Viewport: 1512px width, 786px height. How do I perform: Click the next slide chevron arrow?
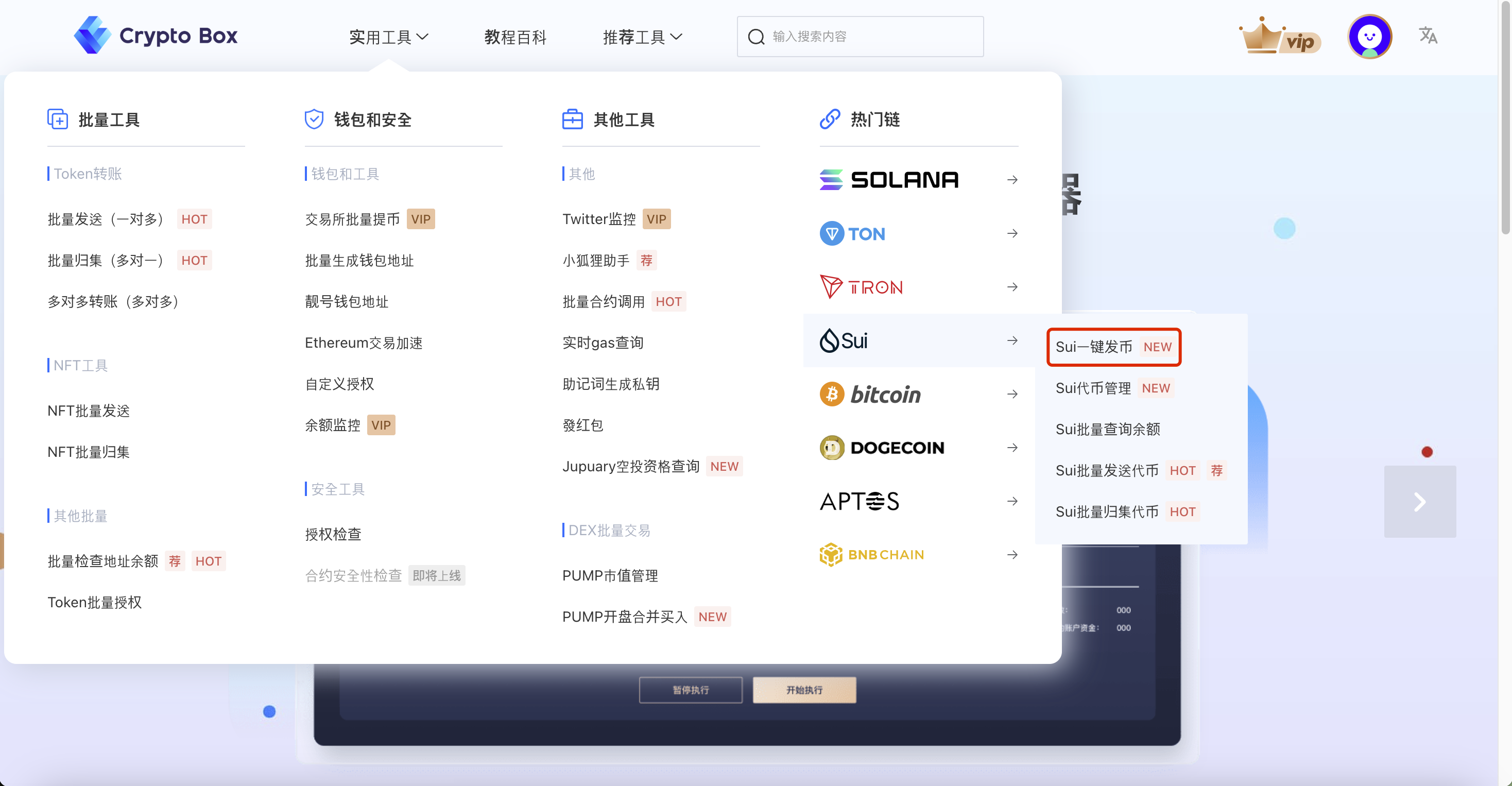[x=1419, y=501]
